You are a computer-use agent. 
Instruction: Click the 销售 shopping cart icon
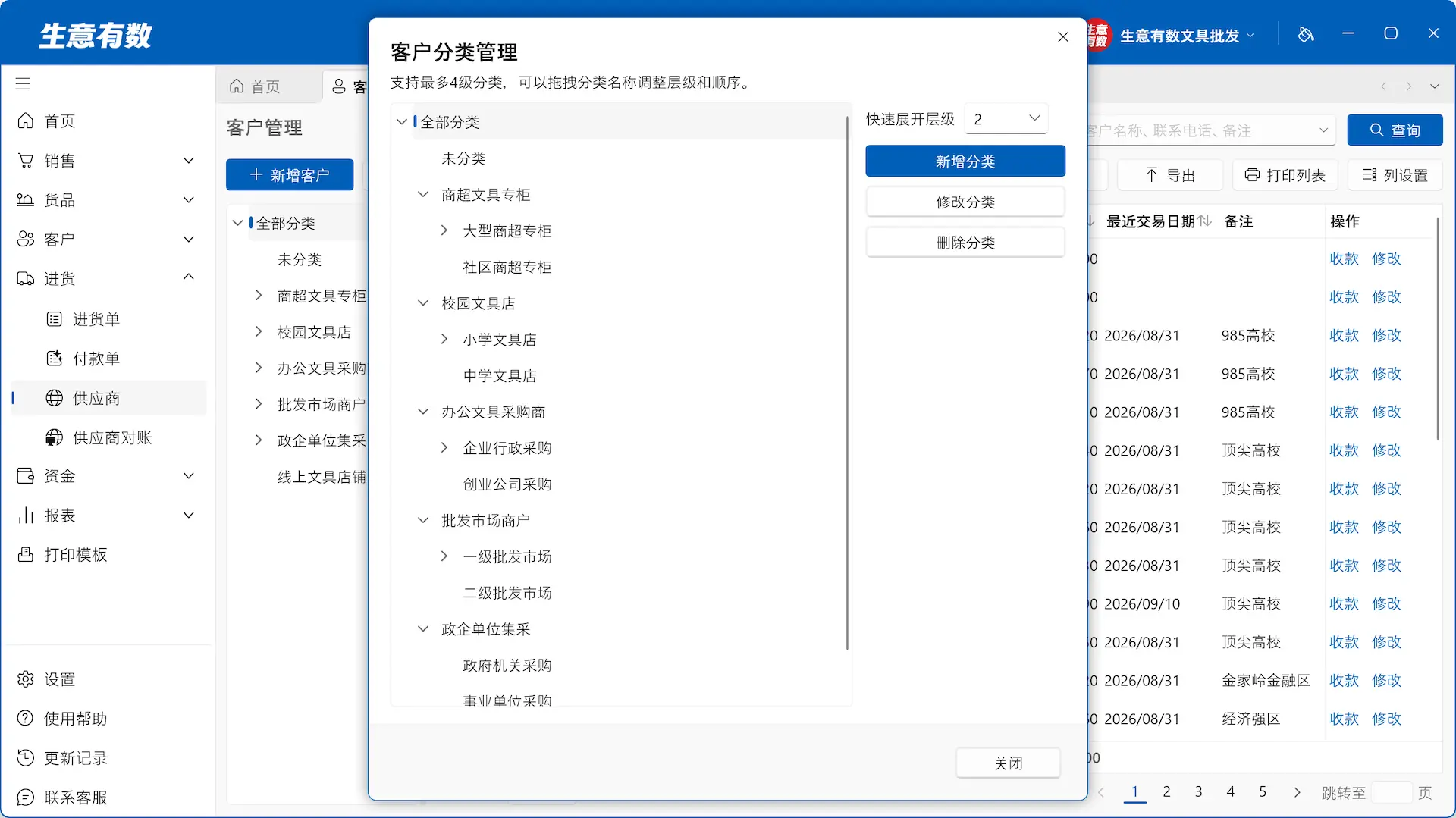[26, 160]
